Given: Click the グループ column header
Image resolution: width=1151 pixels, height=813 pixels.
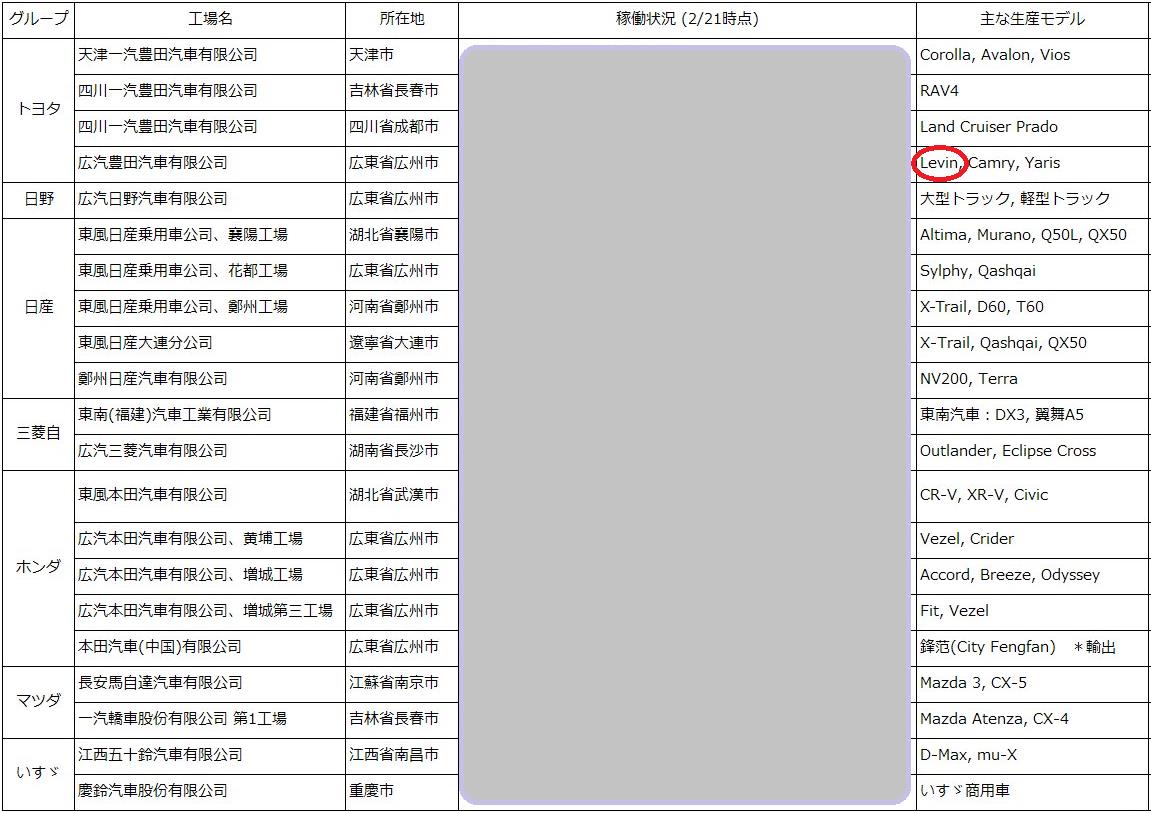Looking at the screenshot, I should click(x=38, y=20).
